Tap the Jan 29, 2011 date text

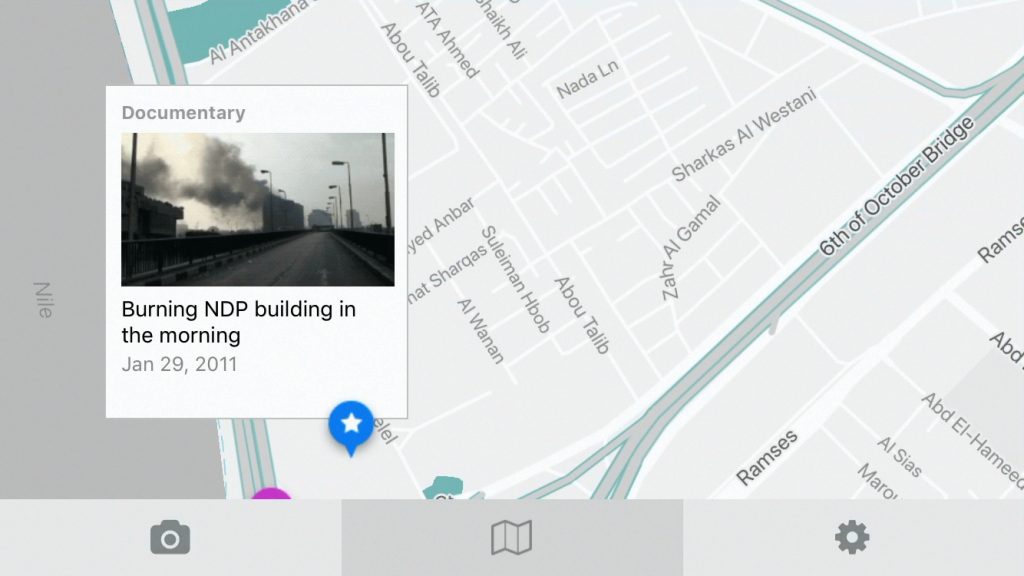pyautogui.click(x=179, y=364)
